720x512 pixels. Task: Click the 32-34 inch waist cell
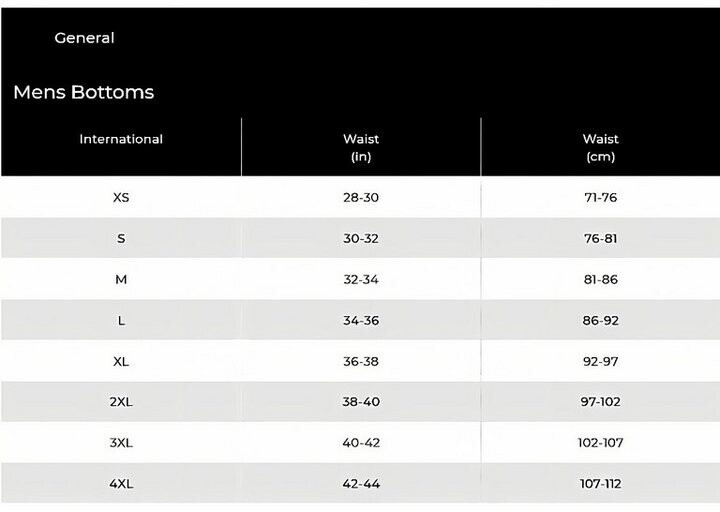(x=361, y=280)
